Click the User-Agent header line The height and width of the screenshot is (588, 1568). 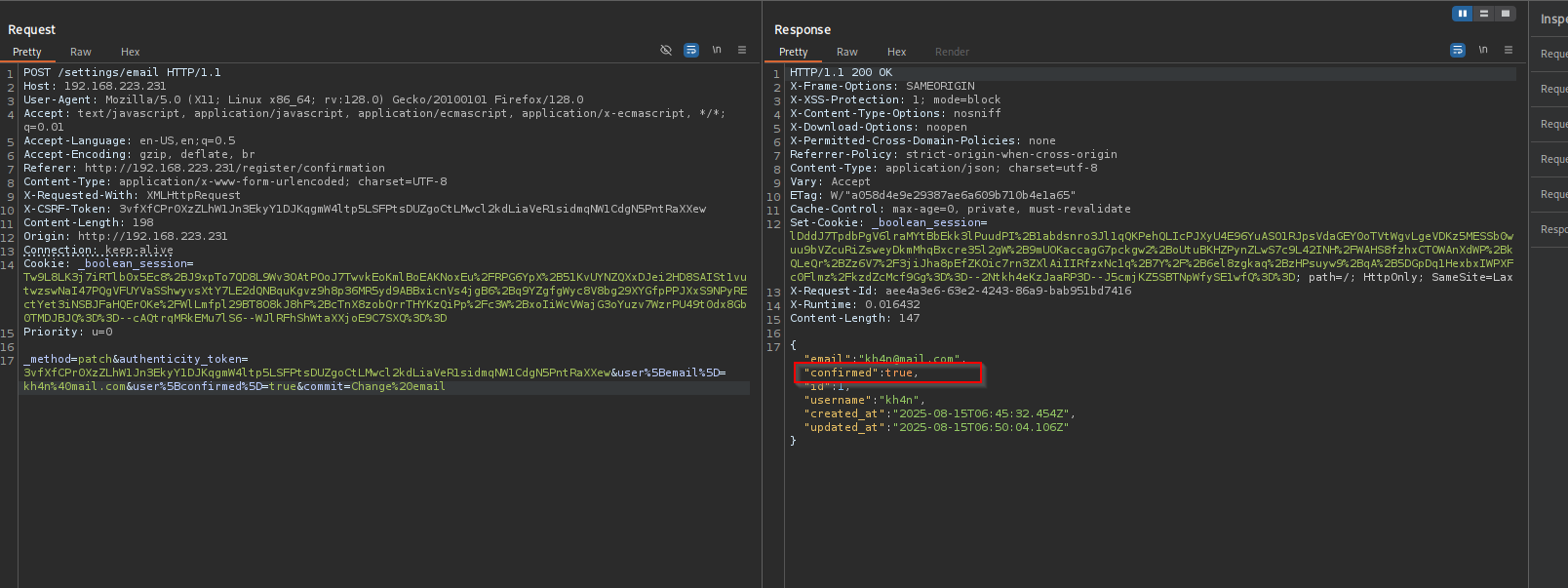[303, 99]
